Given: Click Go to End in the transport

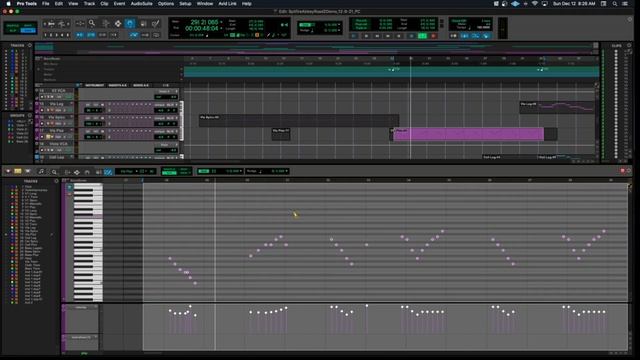Looking at the screenshot, I should 399,36.
